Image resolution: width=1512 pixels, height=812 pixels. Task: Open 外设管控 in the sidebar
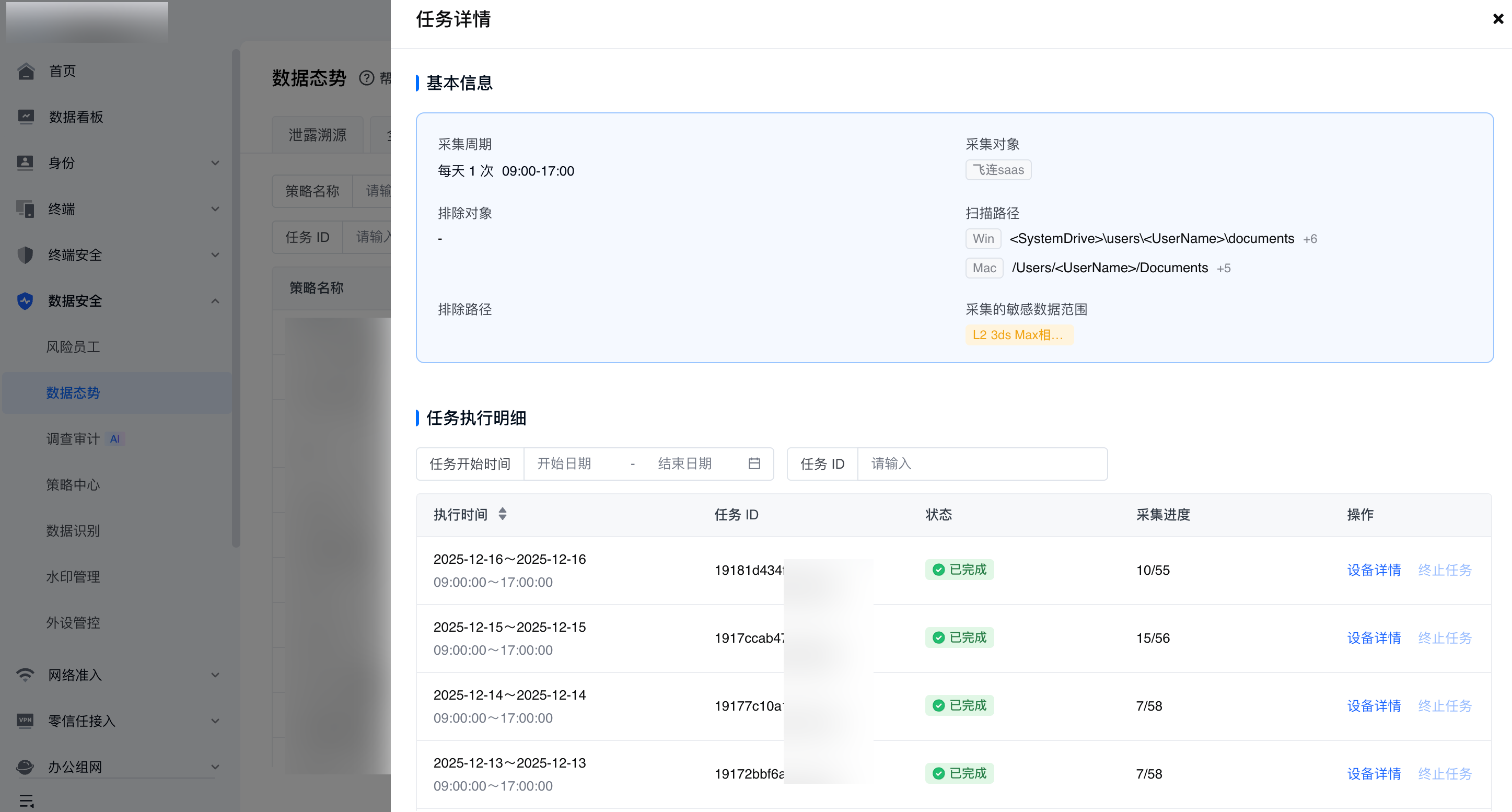[73, 622]
